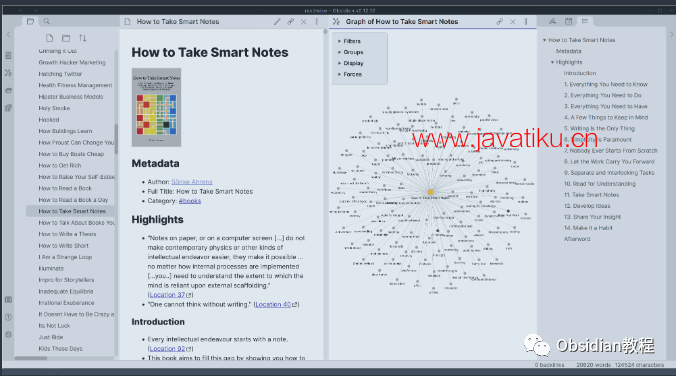
Task: Show file explorer folder icon tab
Action: click(30, 21)
